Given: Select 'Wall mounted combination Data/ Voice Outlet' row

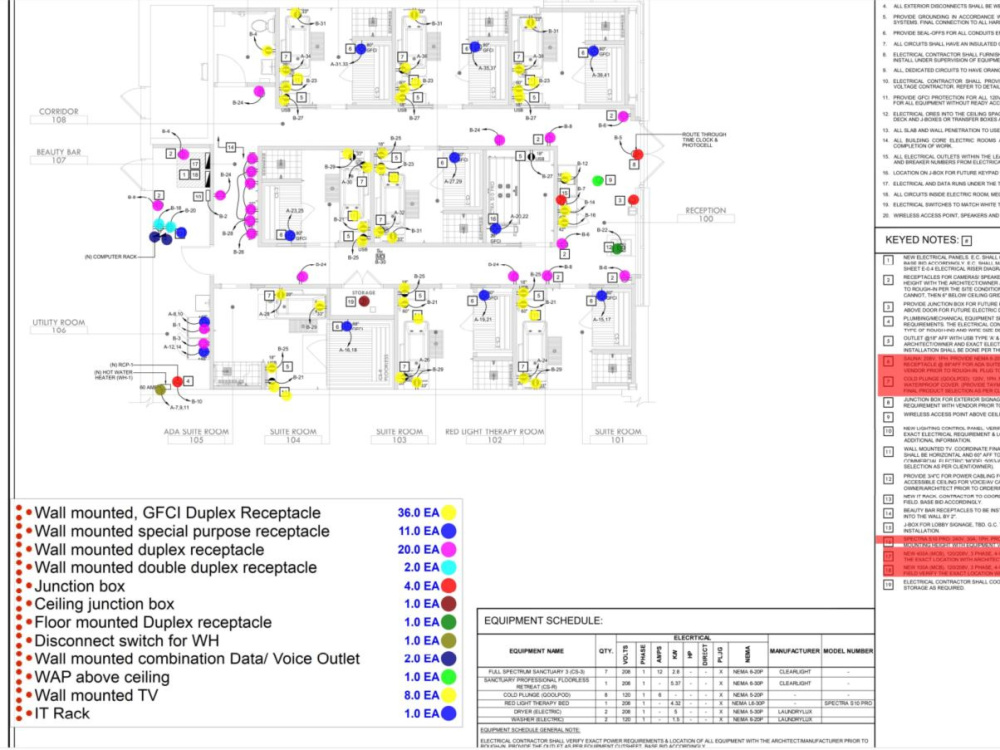Looking at the screenshot, I should coord(236,658).
